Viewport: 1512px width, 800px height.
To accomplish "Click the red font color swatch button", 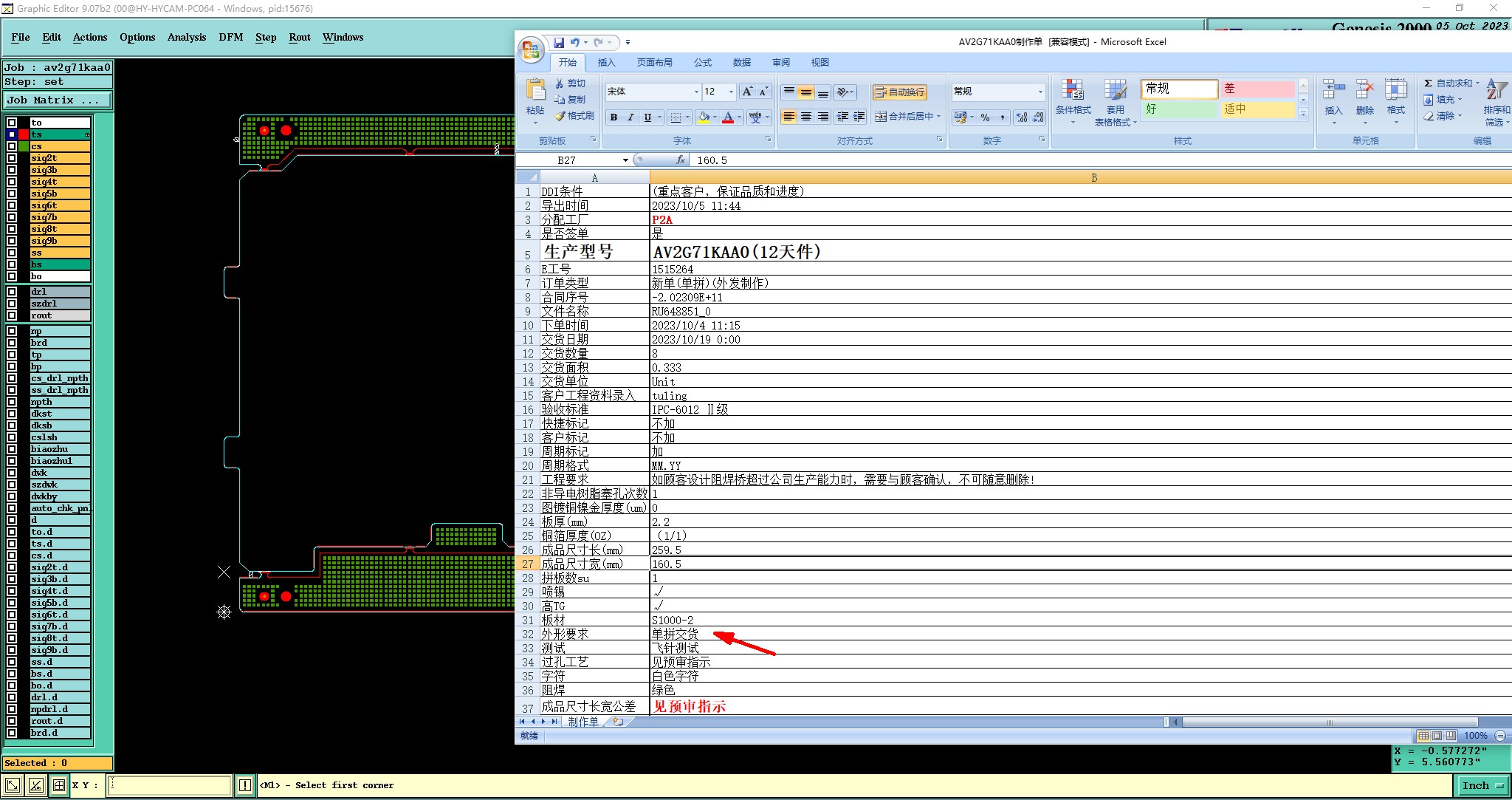I will click(x=728, y=117).
